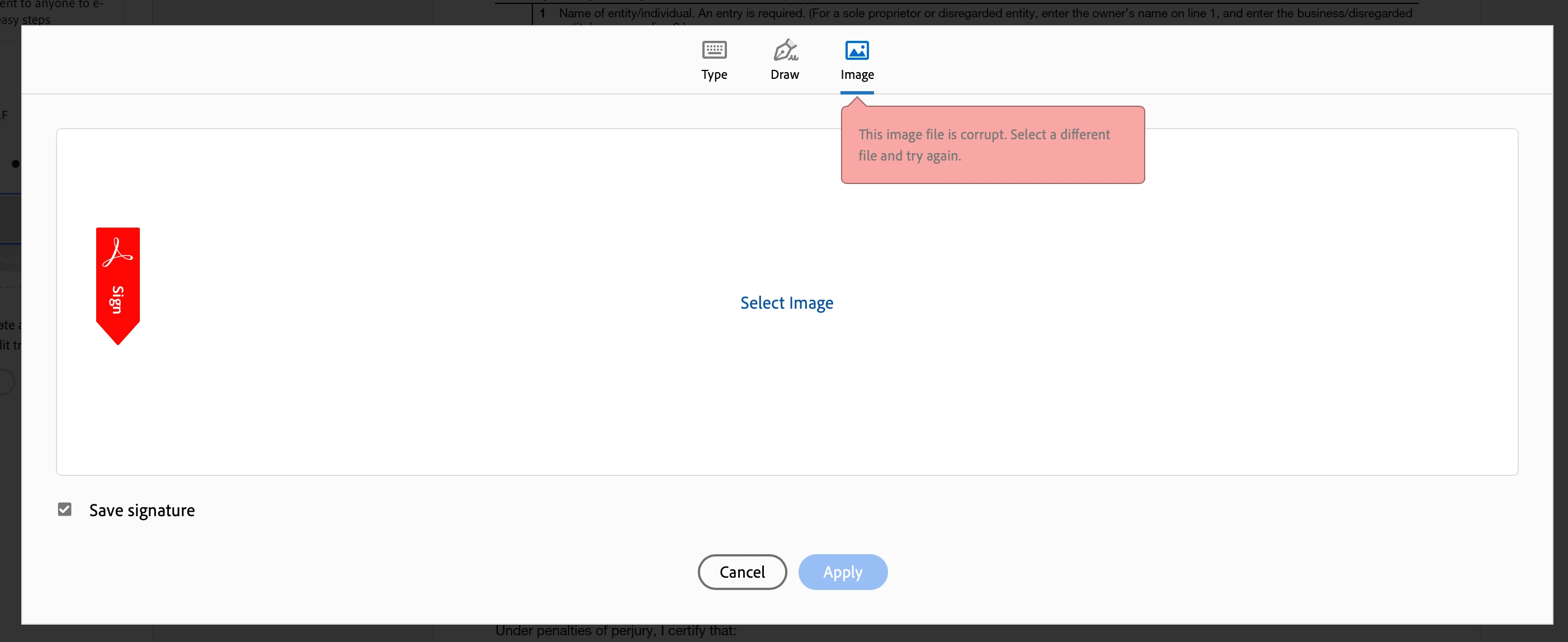This screenshot has height=642, width=1568.
Task: Click the Select Image link
Action: pyautogui.click(x=786, y=303)
